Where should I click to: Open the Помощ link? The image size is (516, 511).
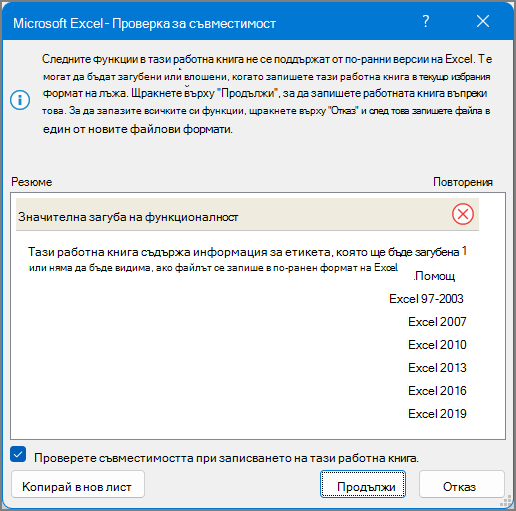[434, 276]
